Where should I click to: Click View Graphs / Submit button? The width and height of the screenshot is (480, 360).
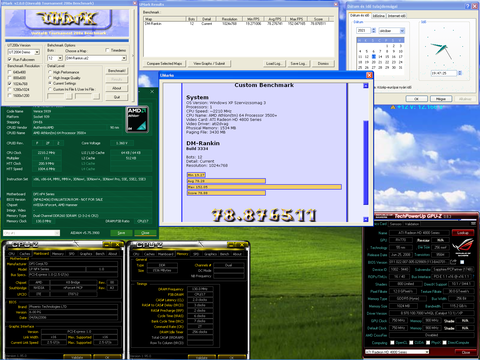pos(209,63)
